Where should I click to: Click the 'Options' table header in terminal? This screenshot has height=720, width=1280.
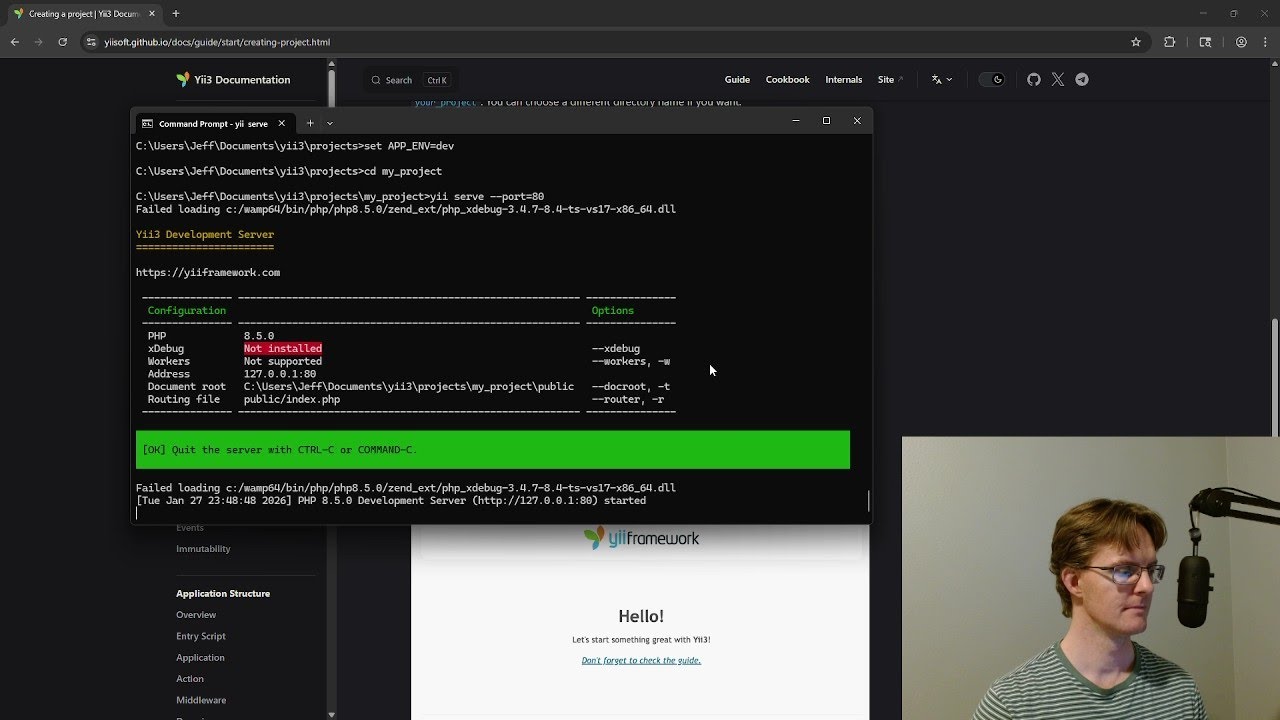(x=613, y=311)
